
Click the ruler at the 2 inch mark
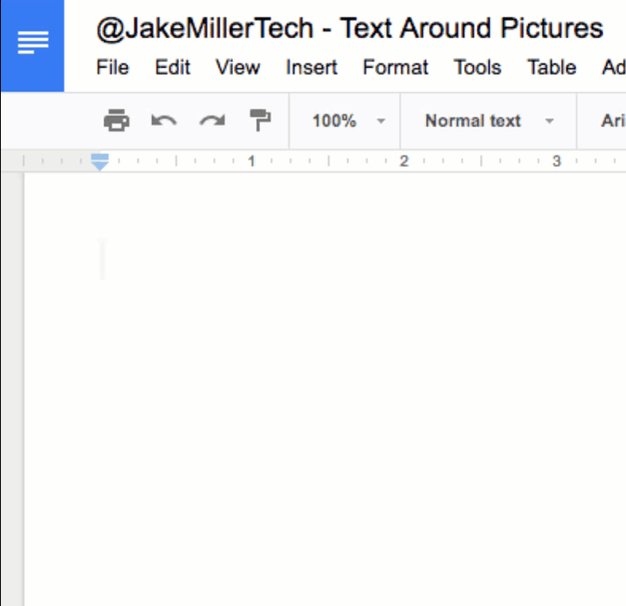point(404,161)
